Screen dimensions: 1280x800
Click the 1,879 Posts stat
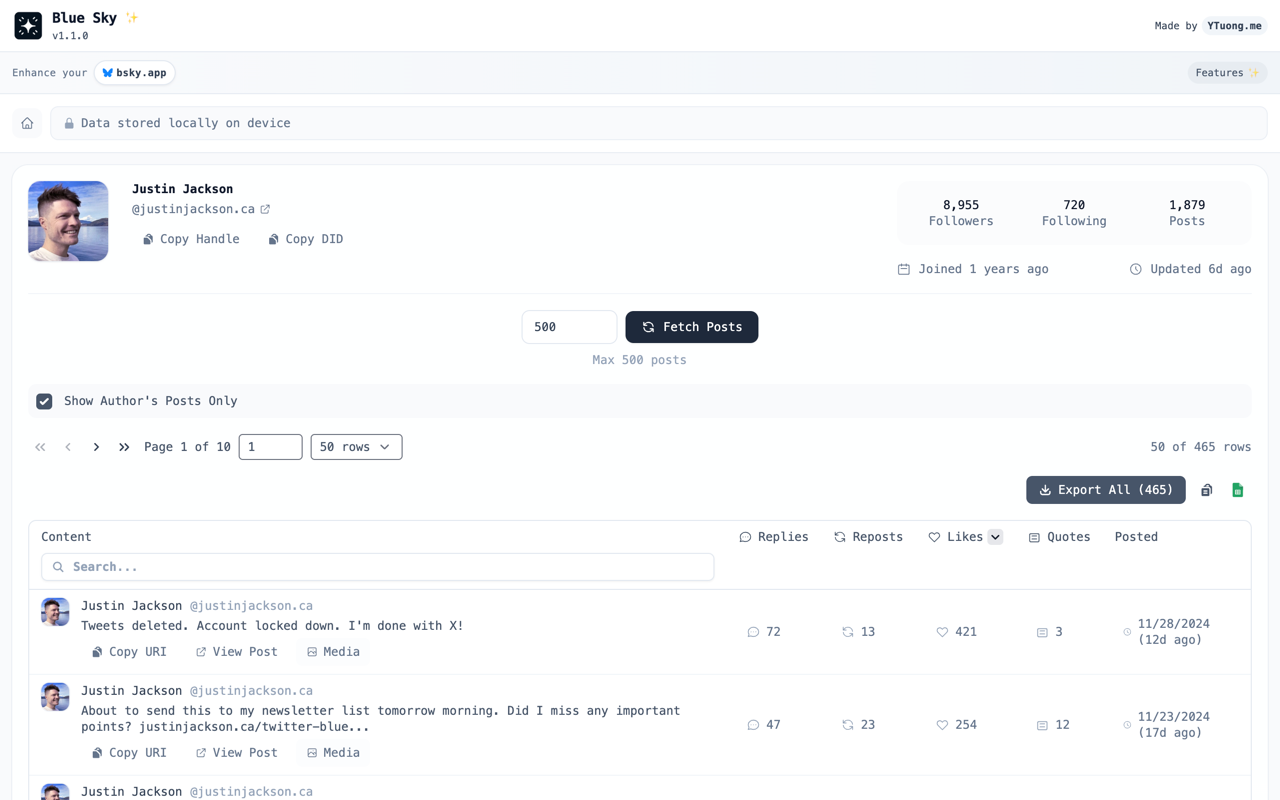pyautogui.click(x=1187, y=213)
